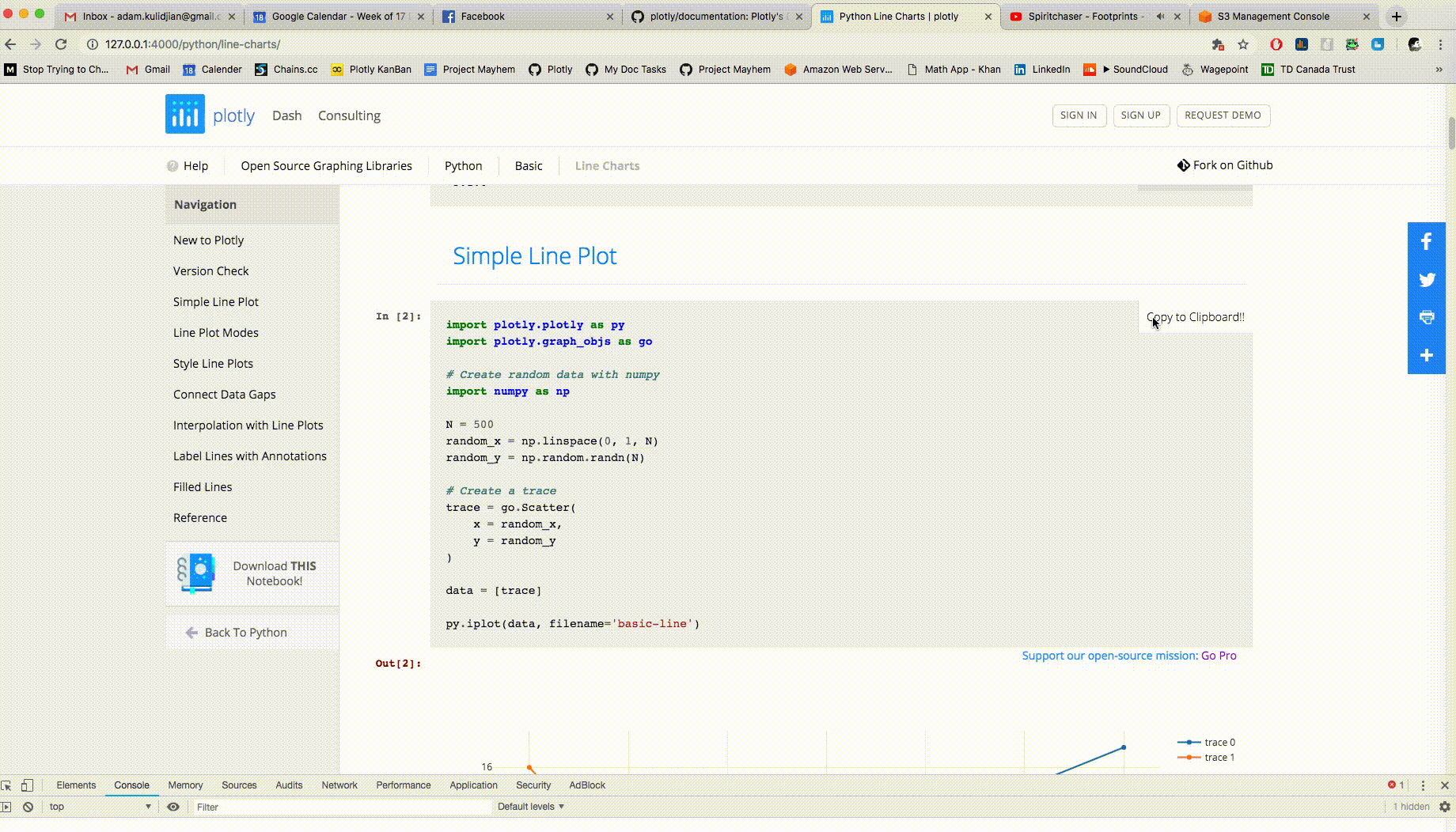Click the page vertical scrollbar thumb
The image size is (1456, 832).
[1451, 133]
